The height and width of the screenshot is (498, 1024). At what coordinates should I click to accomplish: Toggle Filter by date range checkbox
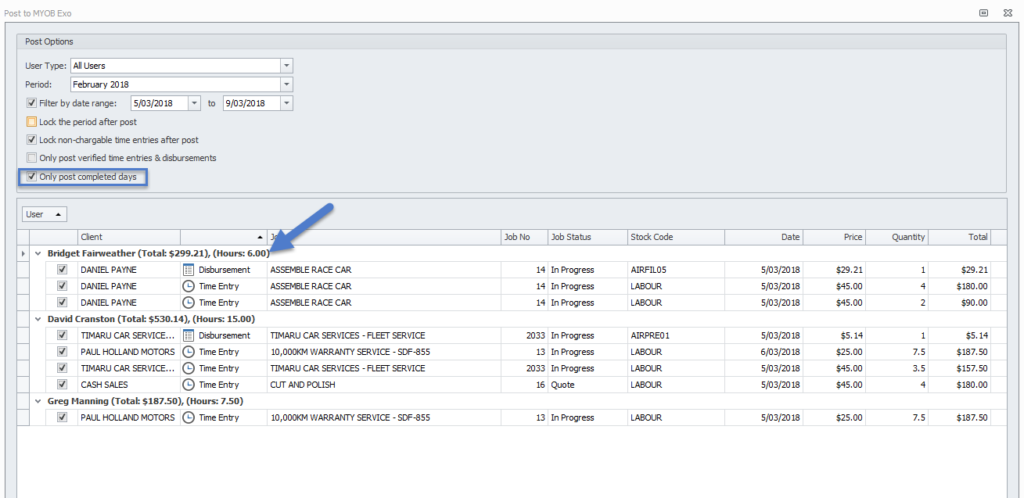pyautogui.click(x=31, y=102)
